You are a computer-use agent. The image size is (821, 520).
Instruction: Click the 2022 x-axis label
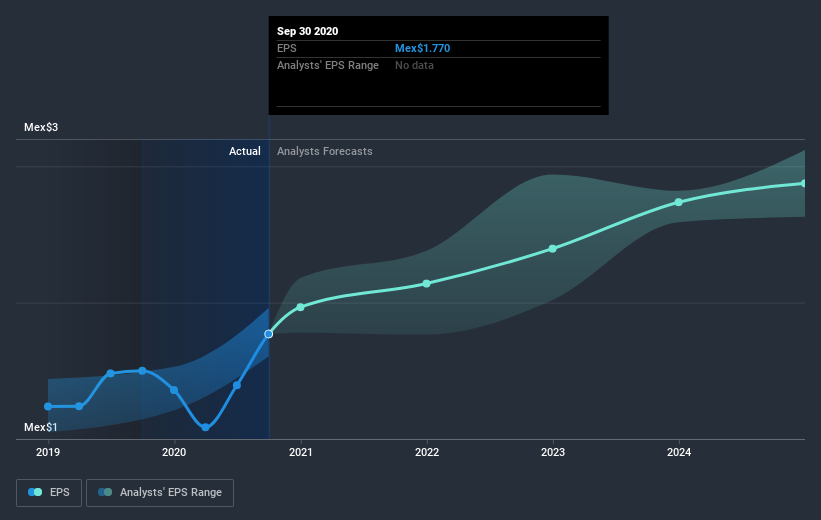[x=427, y=452]
